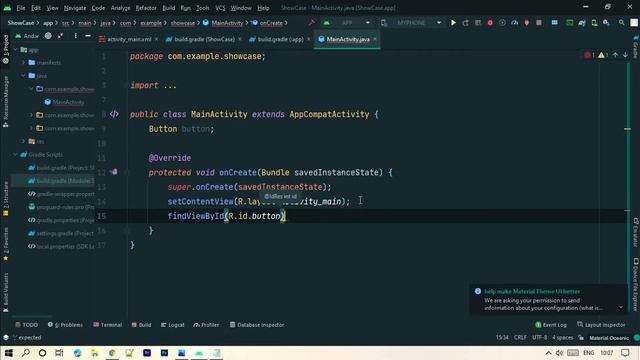Open the VCS menu
The image size is (640, 360).
click(220, 8)
